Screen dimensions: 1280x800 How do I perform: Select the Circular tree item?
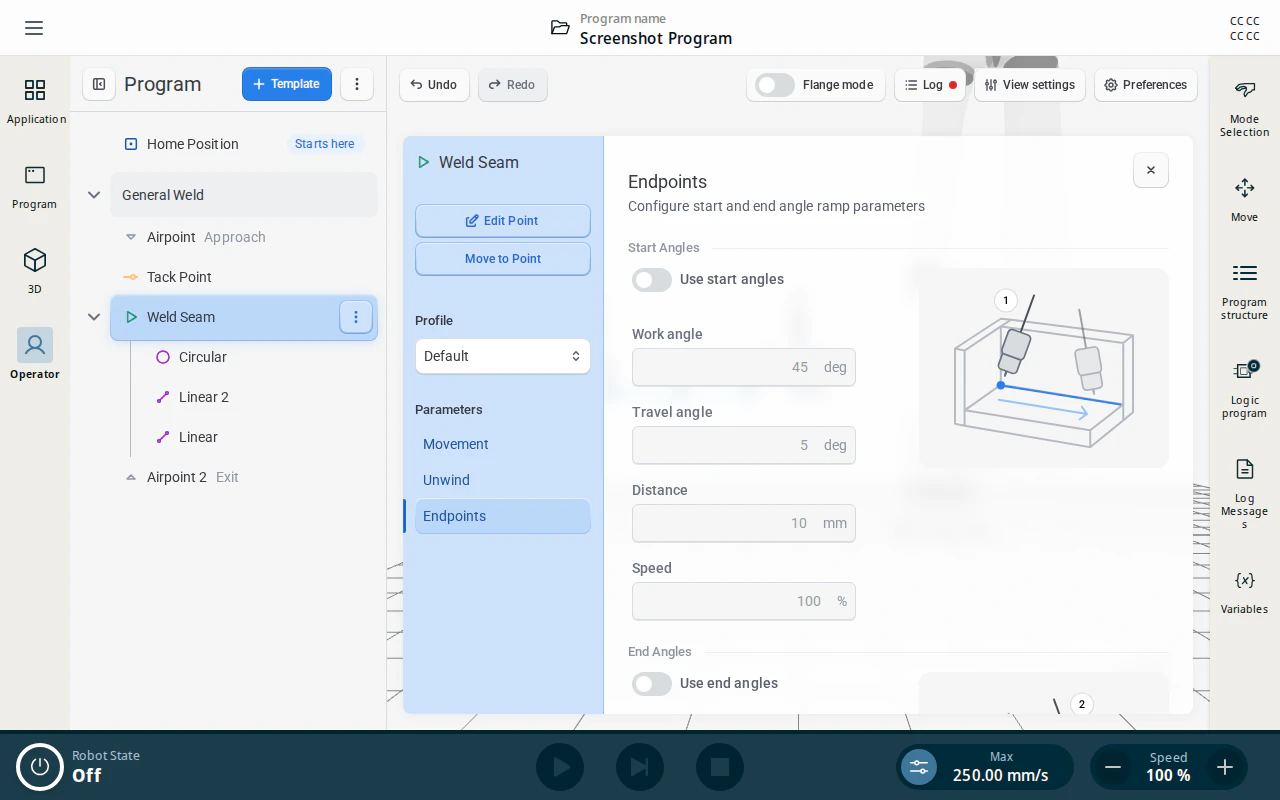tap(203, 357)
